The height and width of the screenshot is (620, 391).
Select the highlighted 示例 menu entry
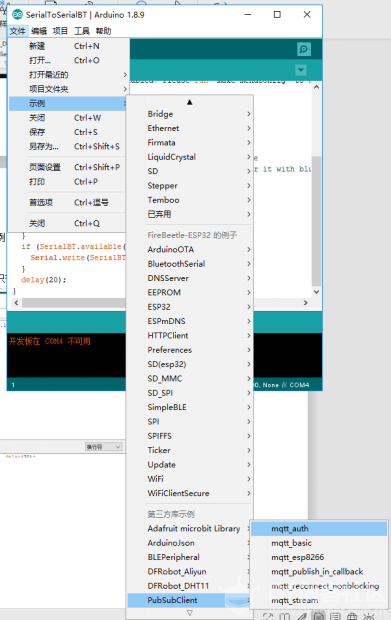point(68,104)
